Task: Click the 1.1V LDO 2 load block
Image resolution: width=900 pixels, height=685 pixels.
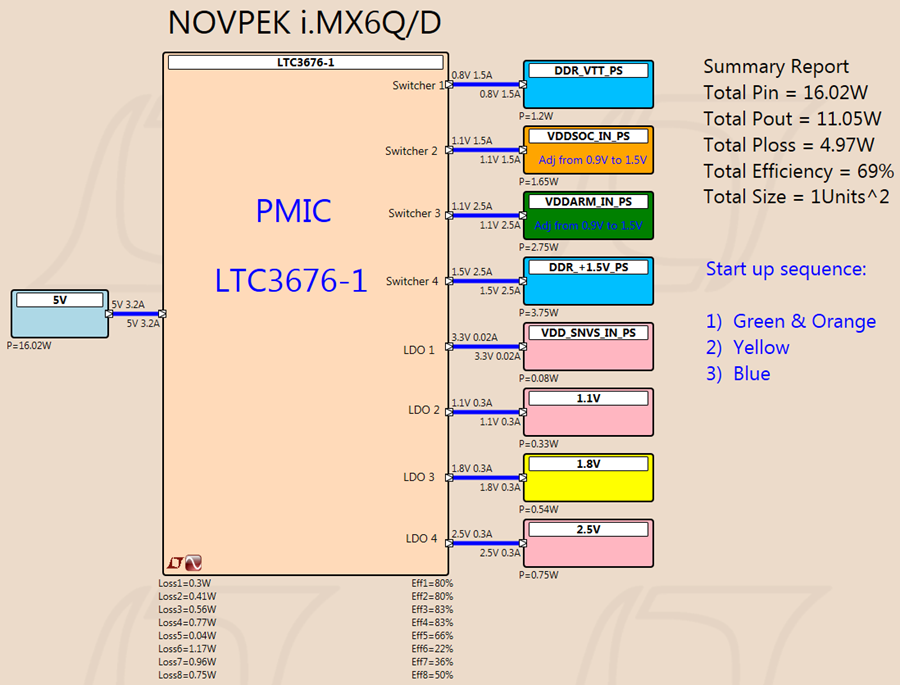Action: pyautogui.click(x=588, y=412)
